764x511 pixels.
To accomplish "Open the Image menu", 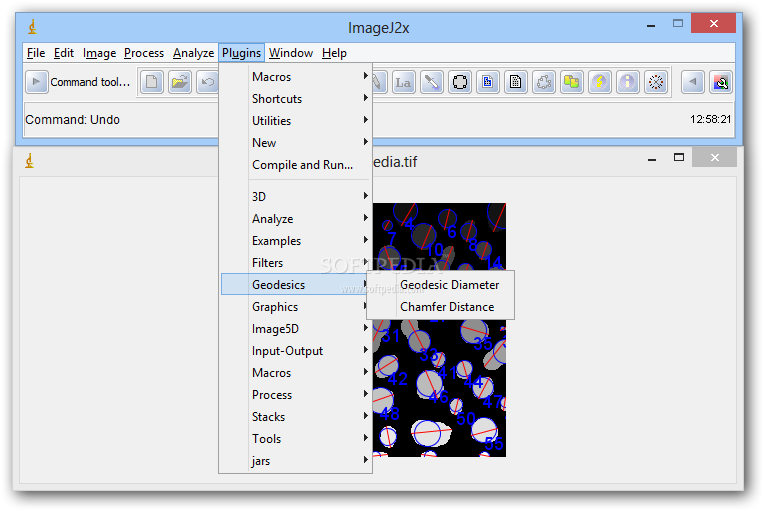I will tap(99, 53).
